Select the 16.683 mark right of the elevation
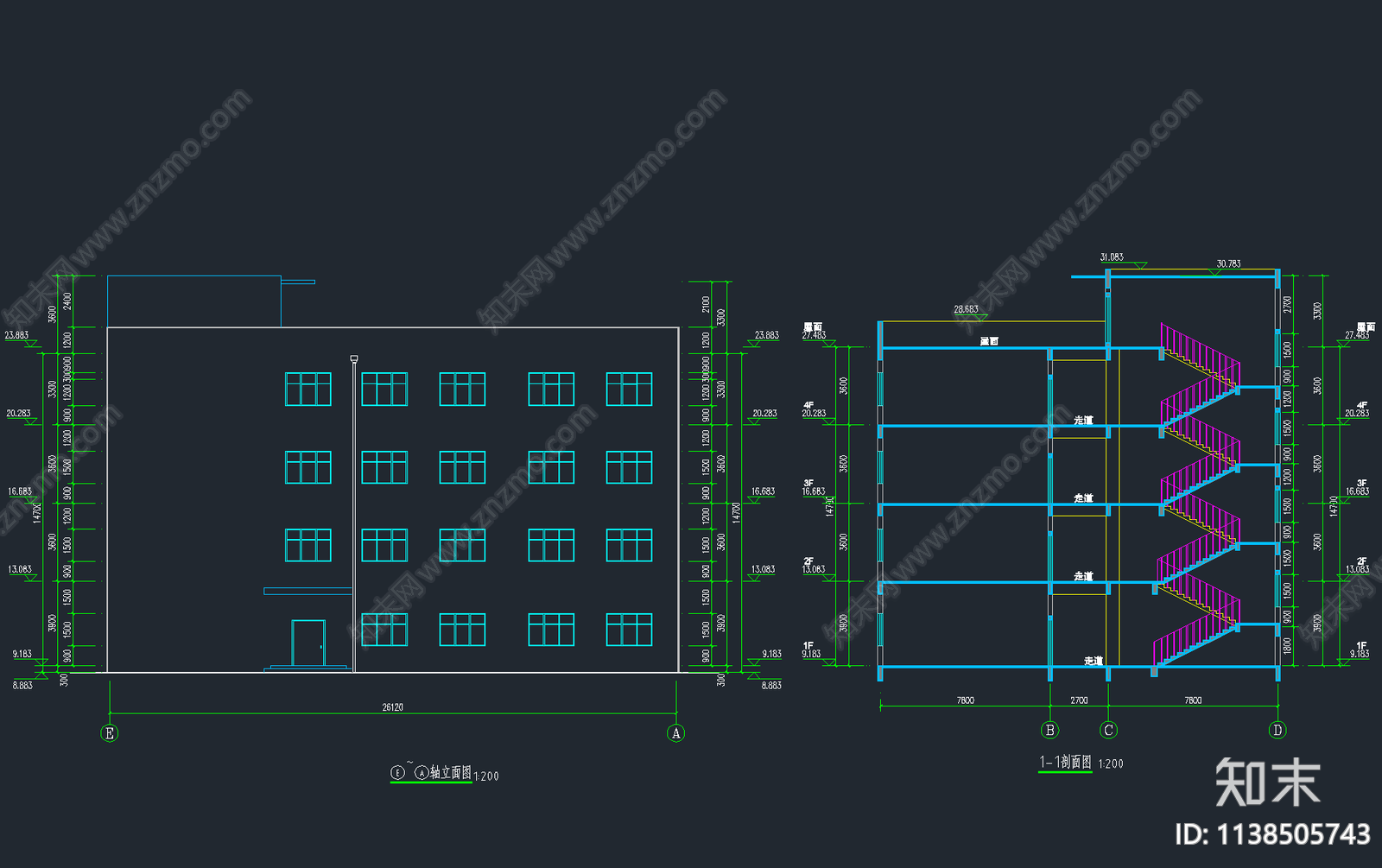This screenshot has width=1382, height=868. click(x=763, y=491)
